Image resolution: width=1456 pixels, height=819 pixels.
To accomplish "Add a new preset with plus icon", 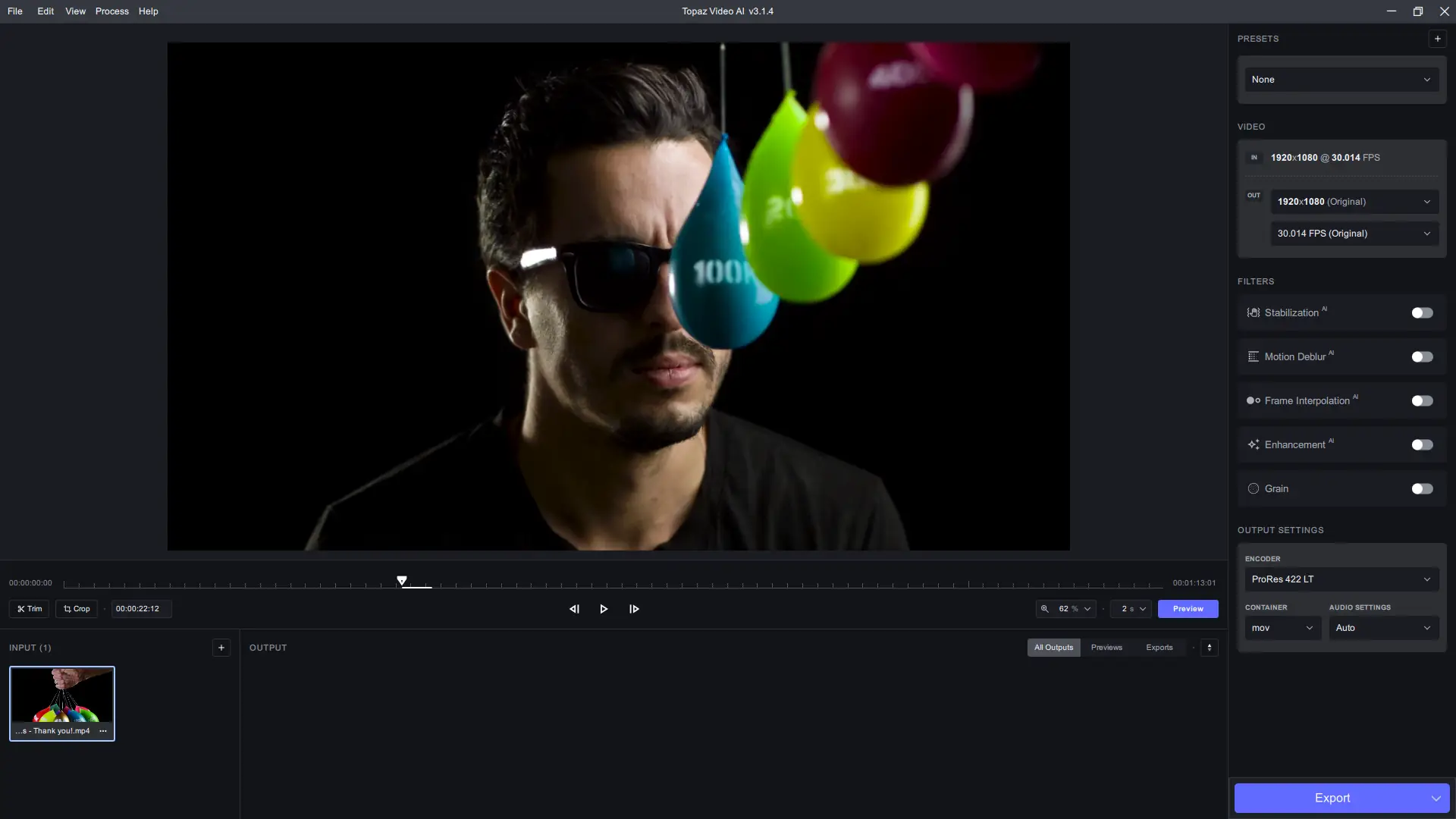I will coord(1437,39).
